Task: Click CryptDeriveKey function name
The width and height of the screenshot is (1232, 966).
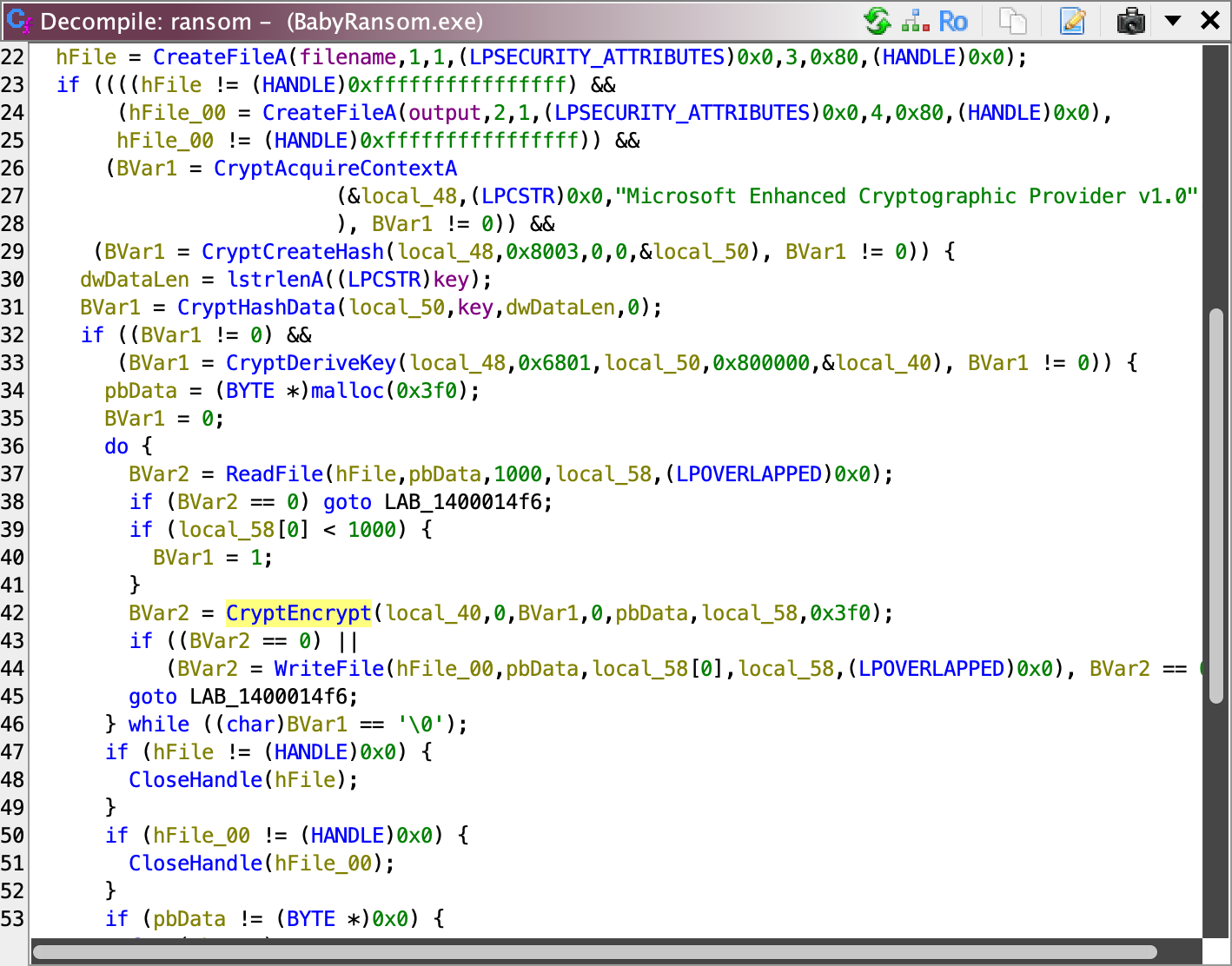Action: tap(310, 363)
